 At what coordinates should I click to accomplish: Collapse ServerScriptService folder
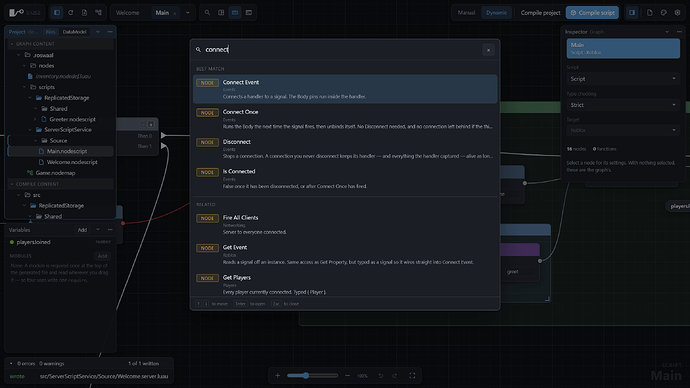(x=30, y=130)
